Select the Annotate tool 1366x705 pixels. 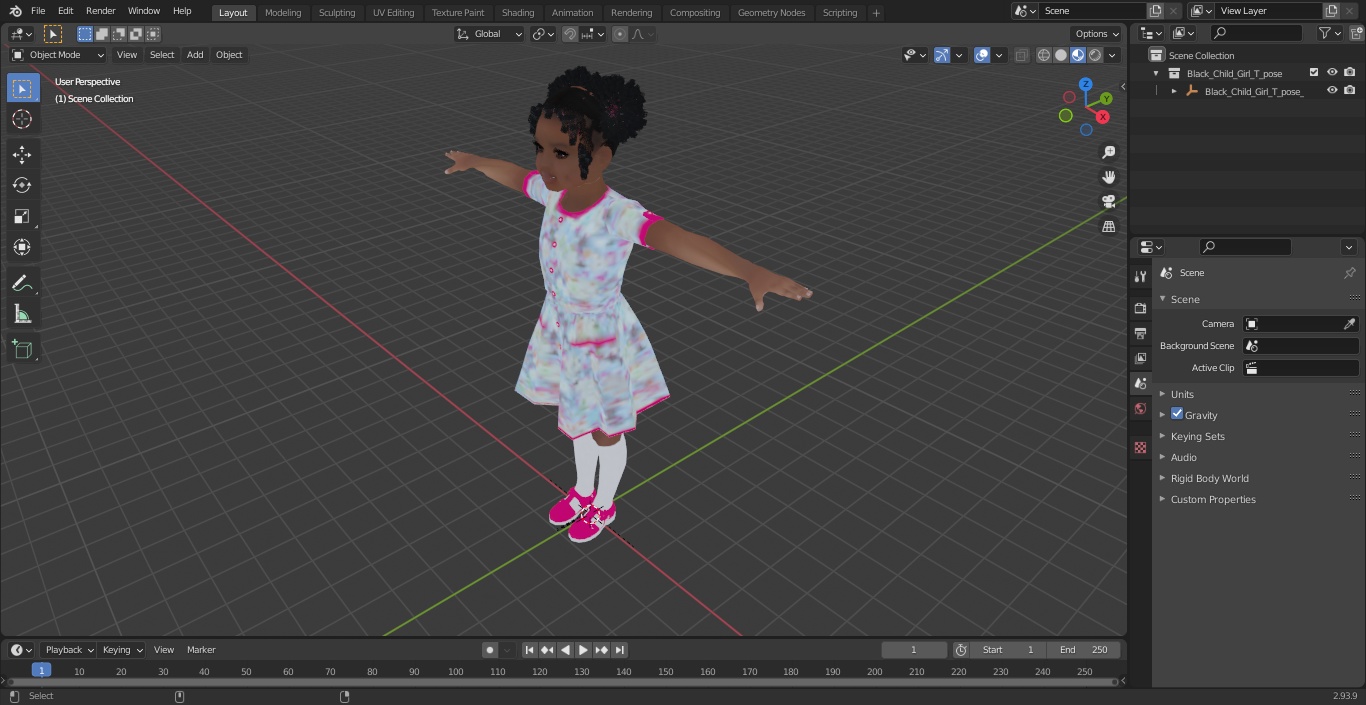pyautogui.click(x=22, y=283)
